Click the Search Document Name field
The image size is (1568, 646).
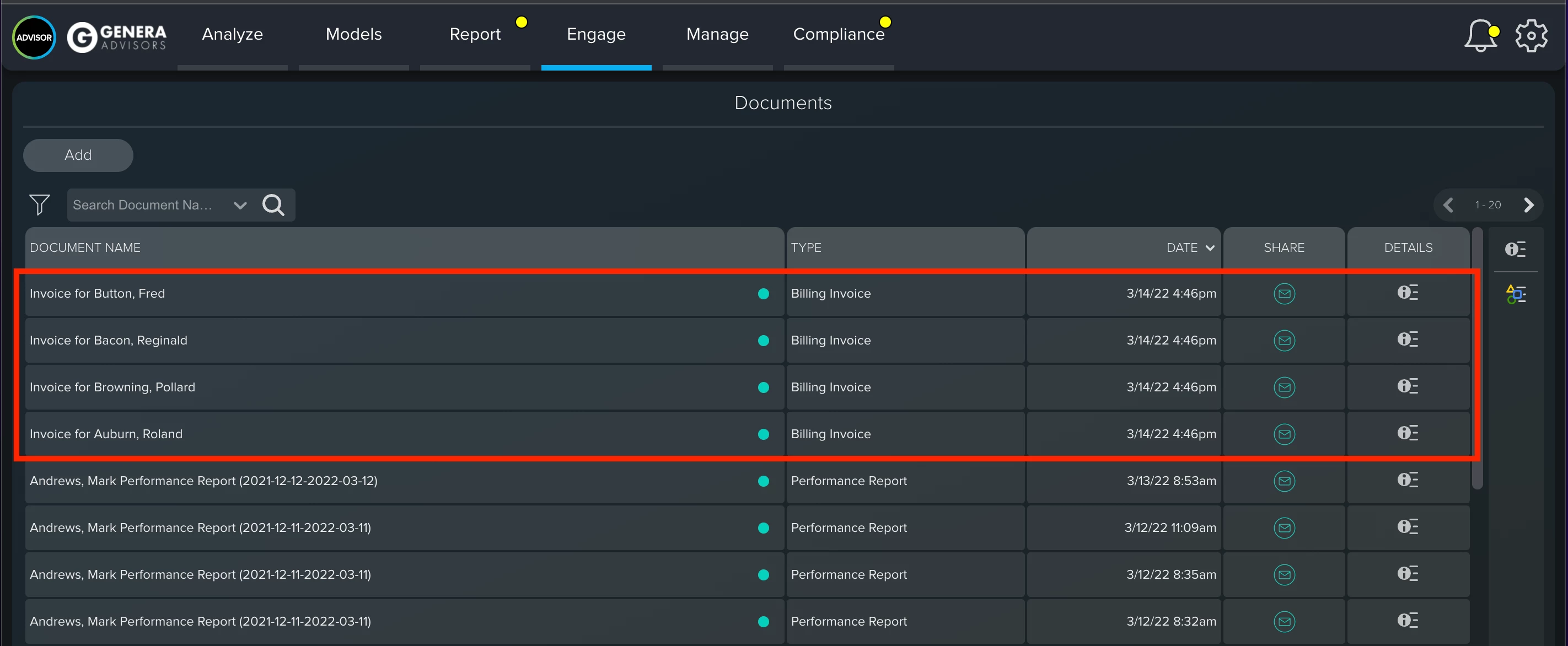(x=146, y=205)
